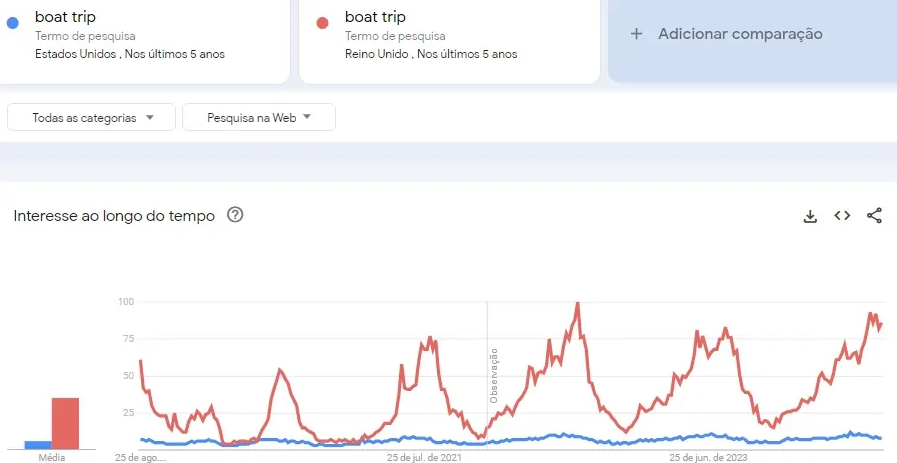897x463 pixels.
Task: Click the plus icon for new comparison
Action: (636, 34)
